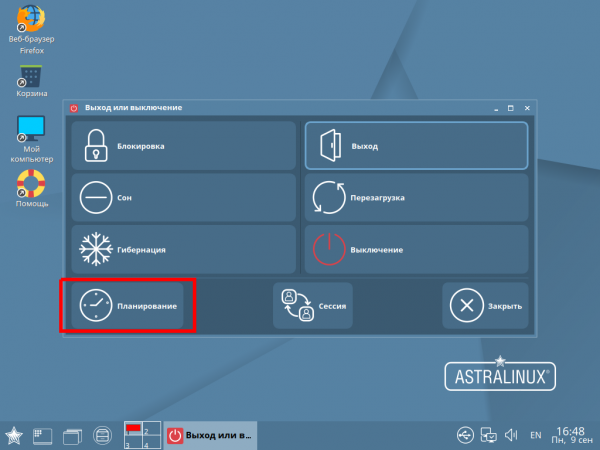Switch keyboard layout EN indicator
Screen dimensions: 600x450
click(536, 435)
